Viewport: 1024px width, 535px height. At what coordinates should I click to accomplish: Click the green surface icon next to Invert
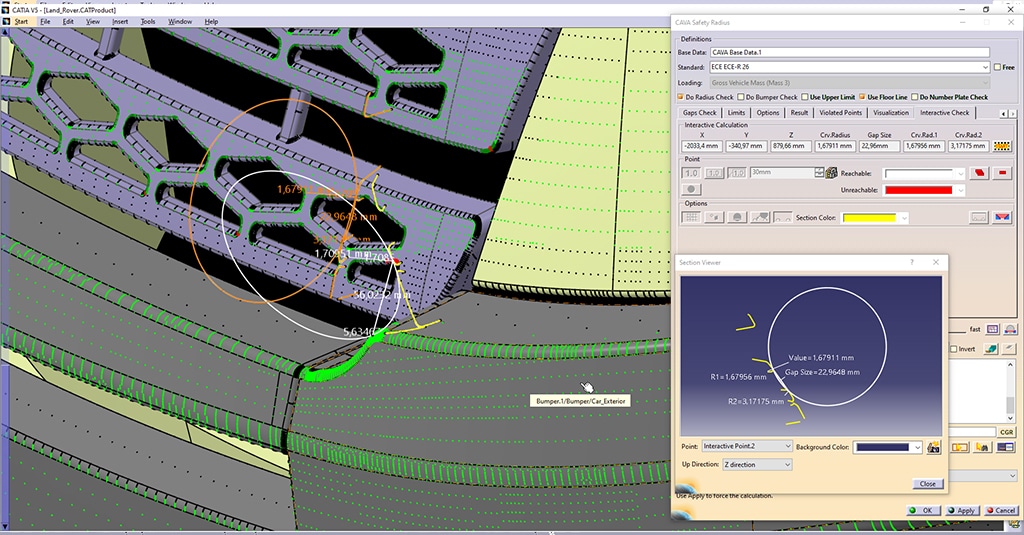(991, 349)
